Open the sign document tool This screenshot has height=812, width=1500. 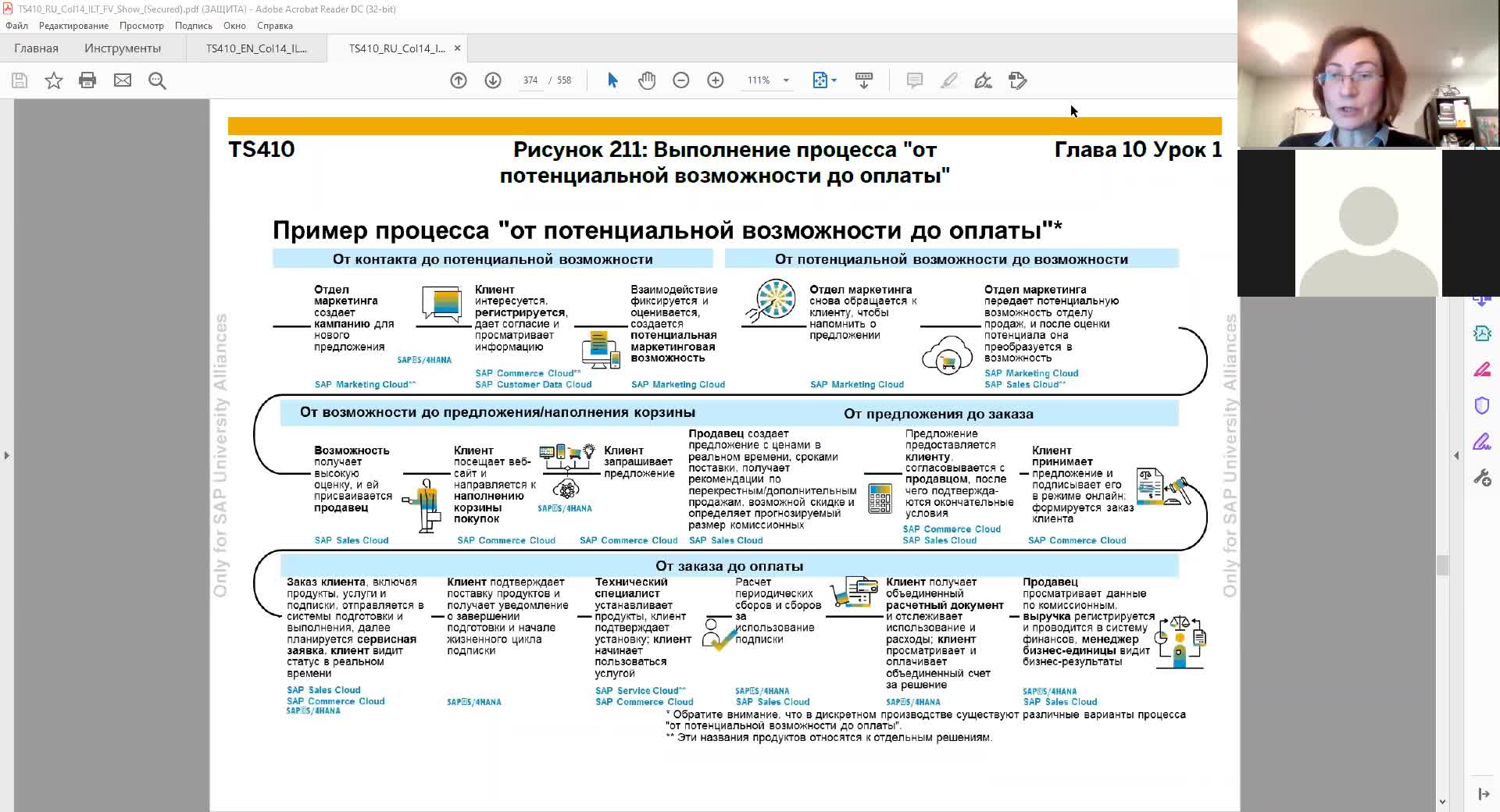[x=984, y=80]
